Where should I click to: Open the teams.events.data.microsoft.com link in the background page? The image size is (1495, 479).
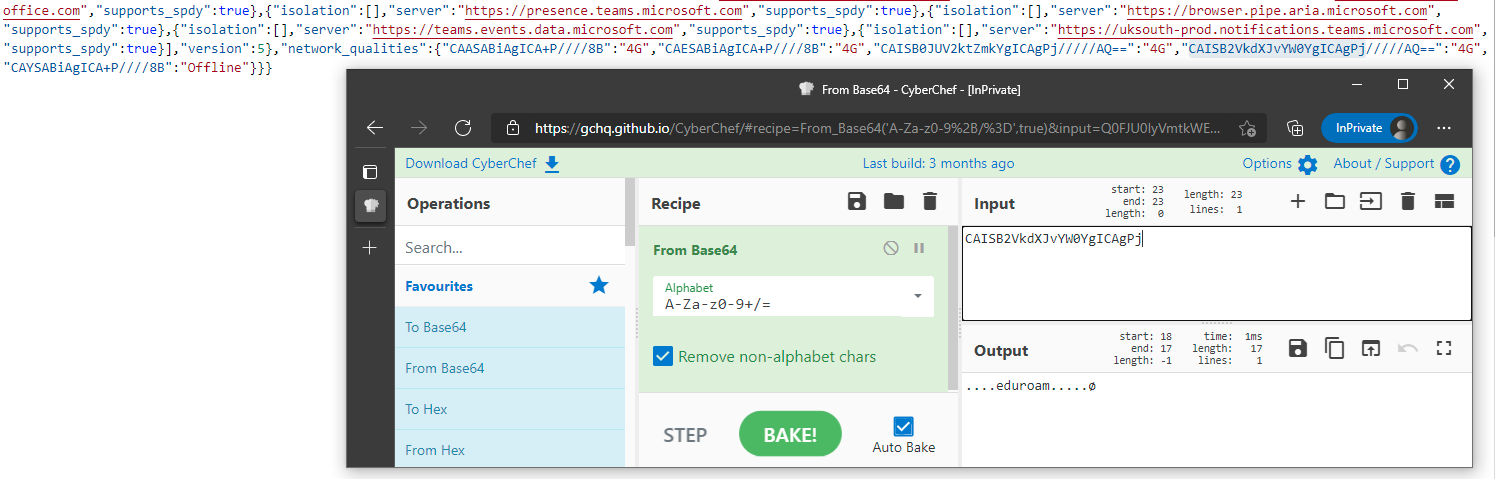pos(522,30)
